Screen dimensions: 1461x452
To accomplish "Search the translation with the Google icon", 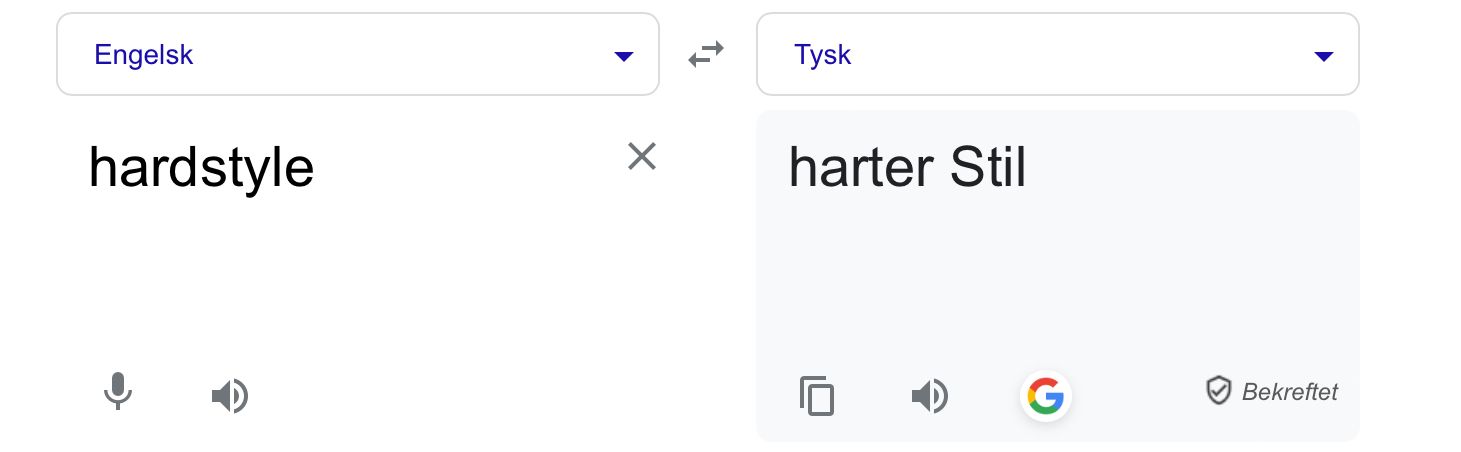I will [1045, 396].
